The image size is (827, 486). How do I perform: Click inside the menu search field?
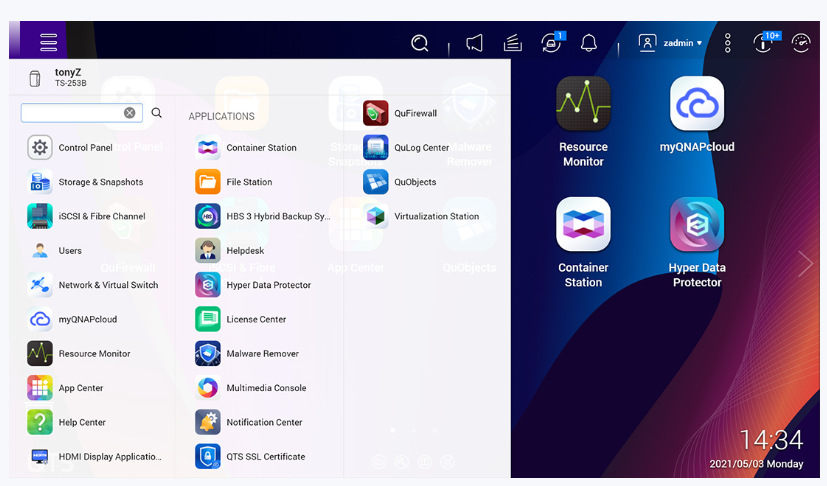pos(72,113)
